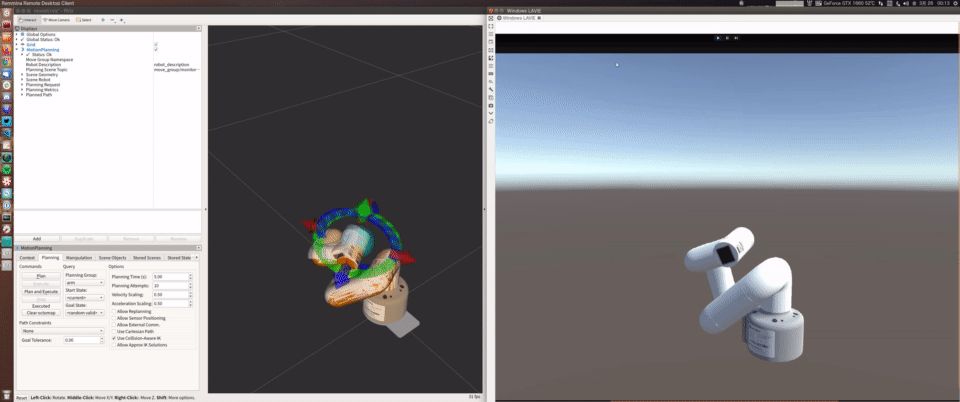Close the Windows LAVIE connection tab
Viewport: 960px width, 402px height.
click(539, 18)
